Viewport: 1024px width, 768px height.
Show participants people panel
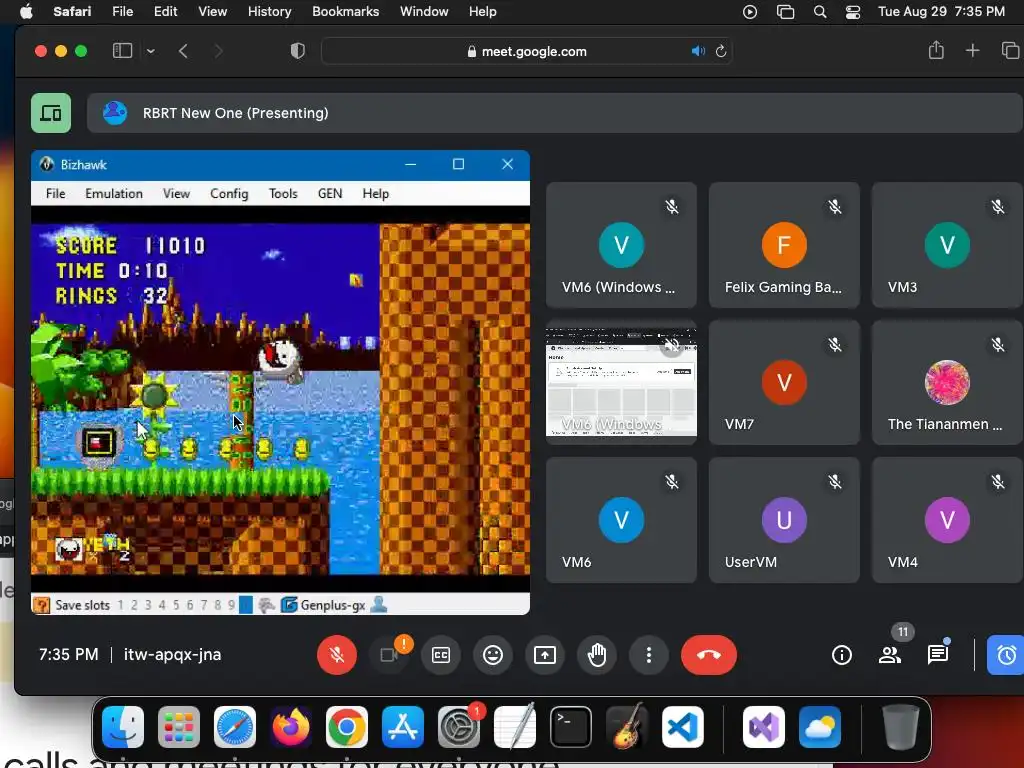(x=889, y=654)
